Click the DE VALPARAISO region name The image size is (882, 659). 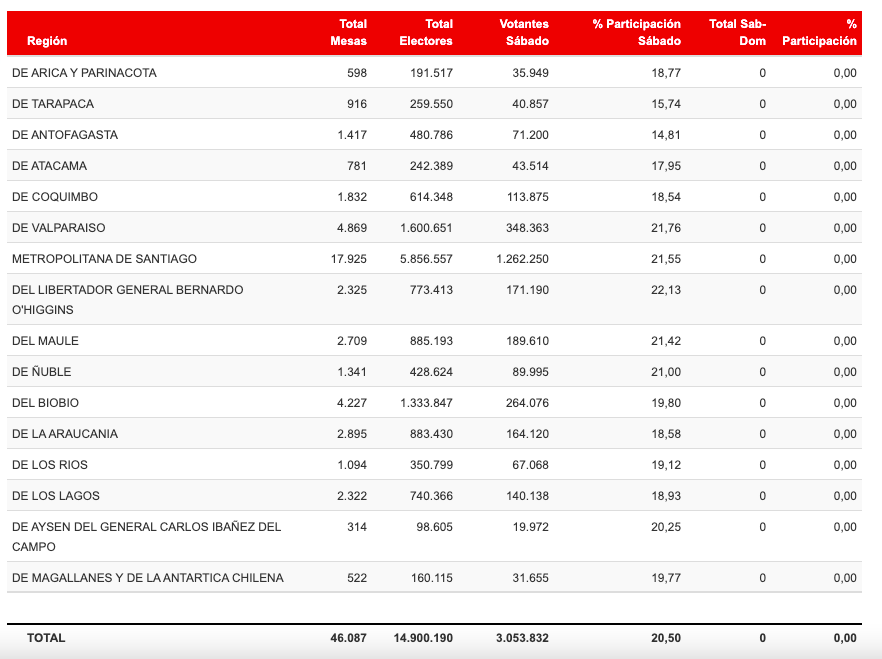pyautogui.click(x=58, y=228)
